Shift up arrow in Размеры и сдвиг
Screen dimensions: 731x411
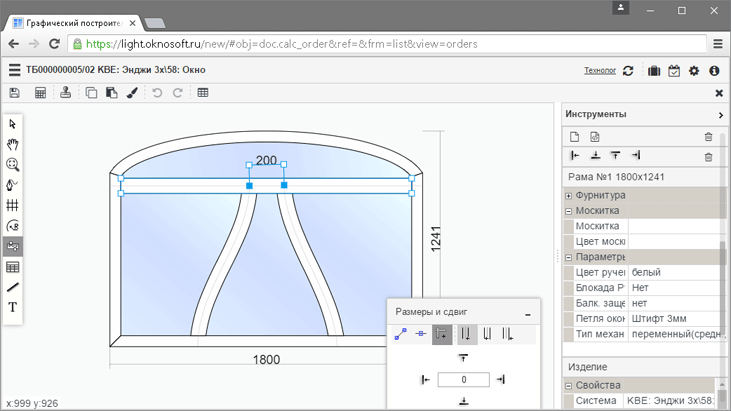click(463, 358)
